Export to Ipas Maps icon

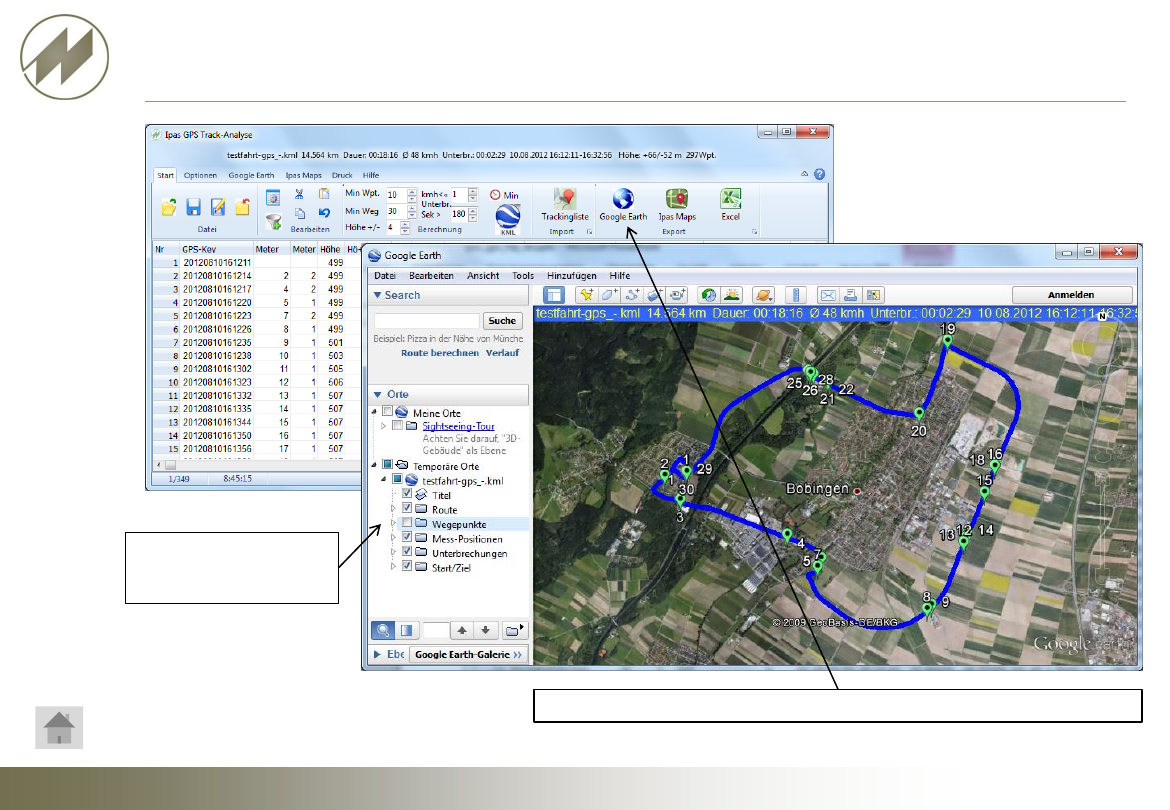coord(677,204)
